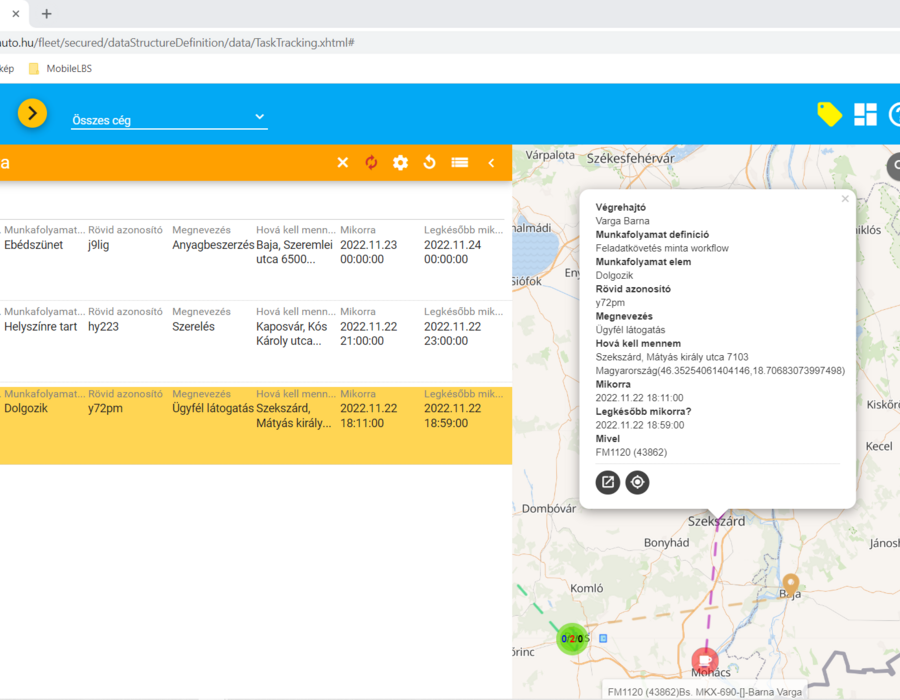
Task: Switch to list view icon
Action: coord(460,162)
